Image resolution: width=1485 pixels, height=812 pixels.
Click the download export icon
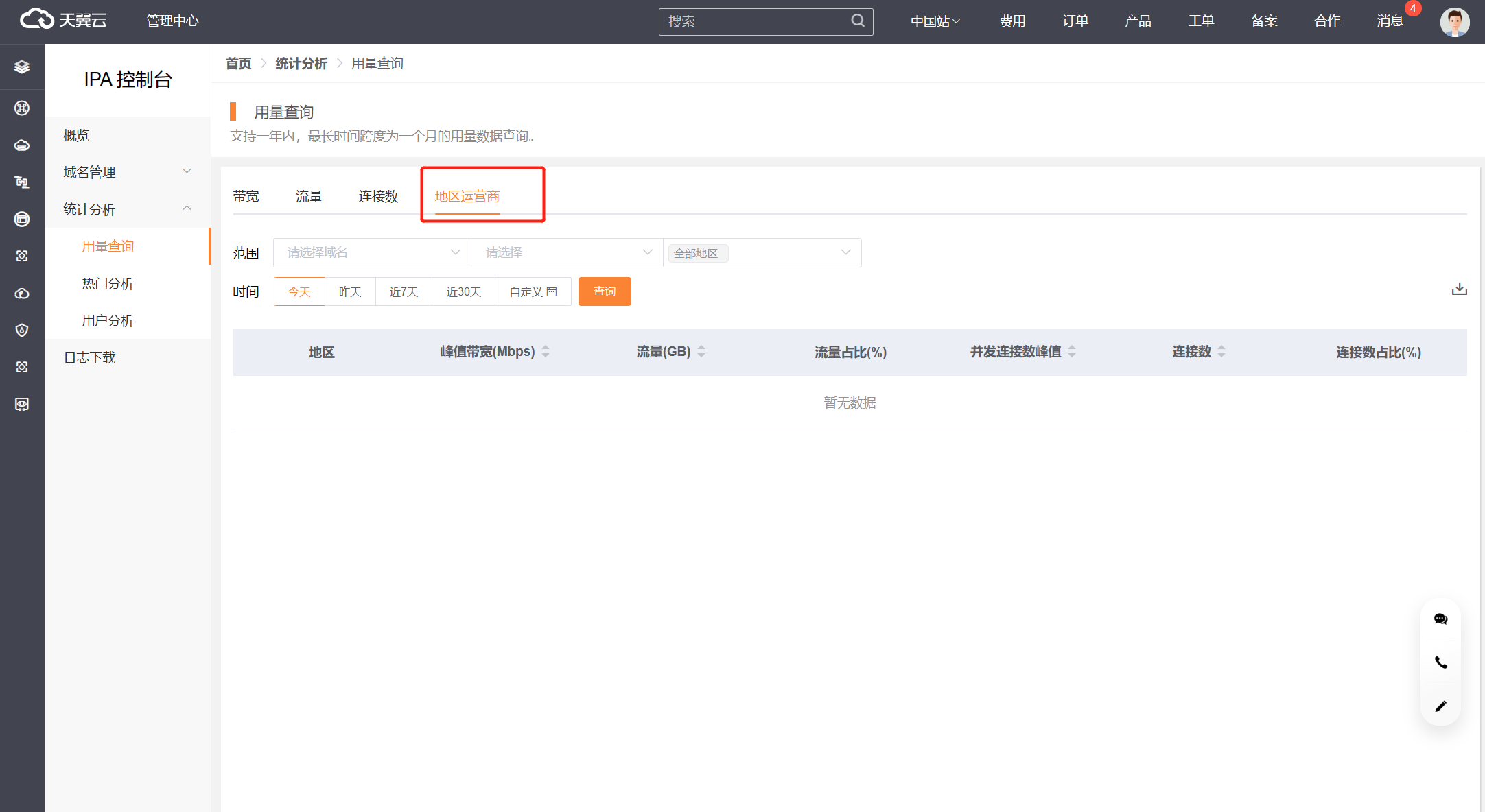point(1459,289)
